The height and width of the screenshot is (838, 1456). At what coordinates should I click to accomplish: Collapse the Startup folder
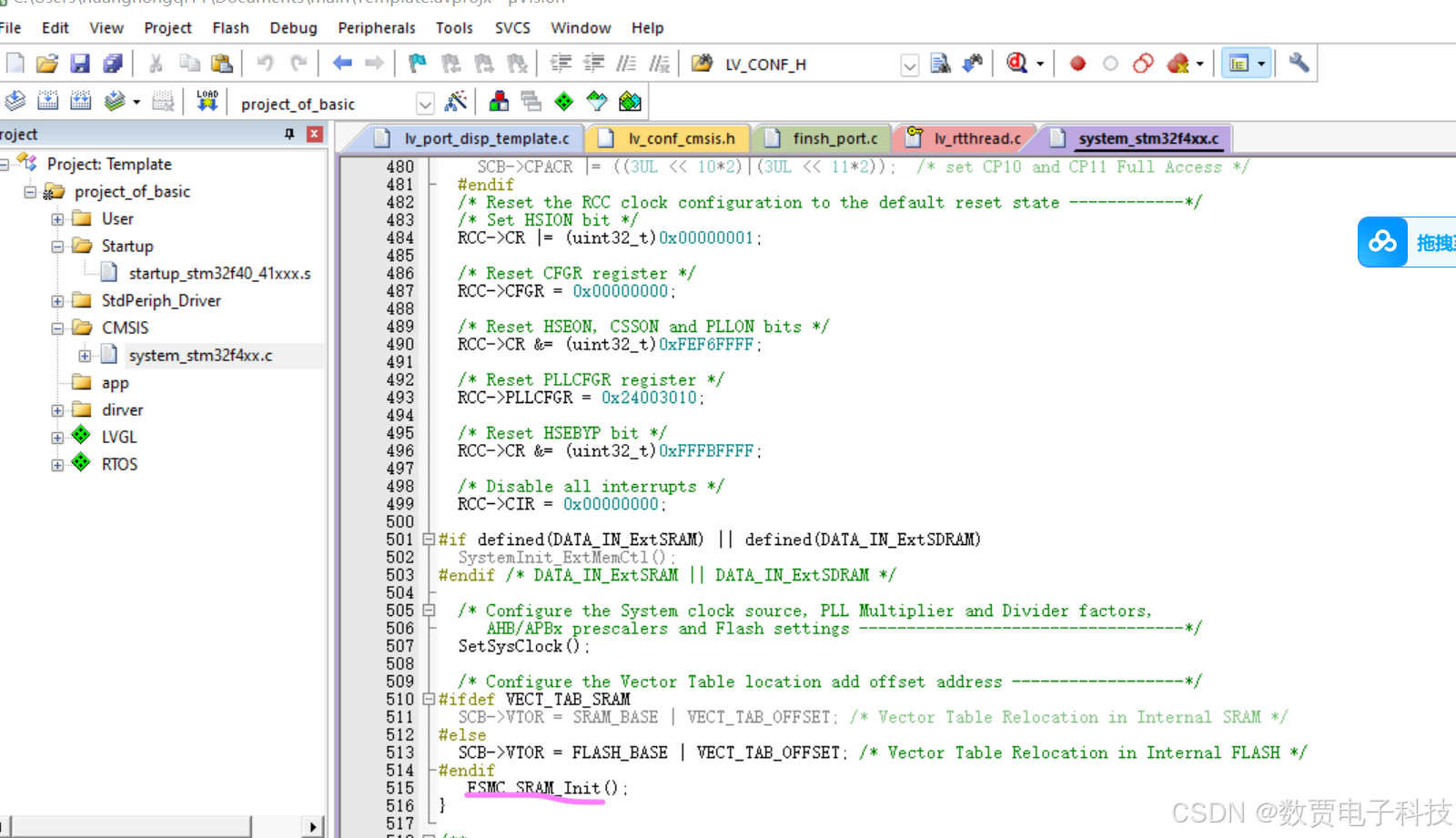tap(57, 247)
